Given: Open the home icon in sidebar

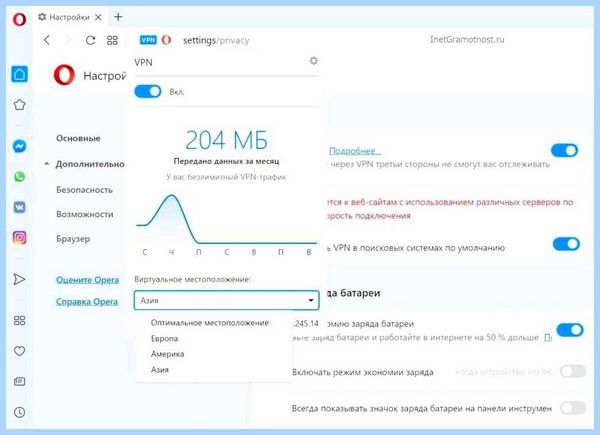Looking at the screenshot, I should pos(20,74).
